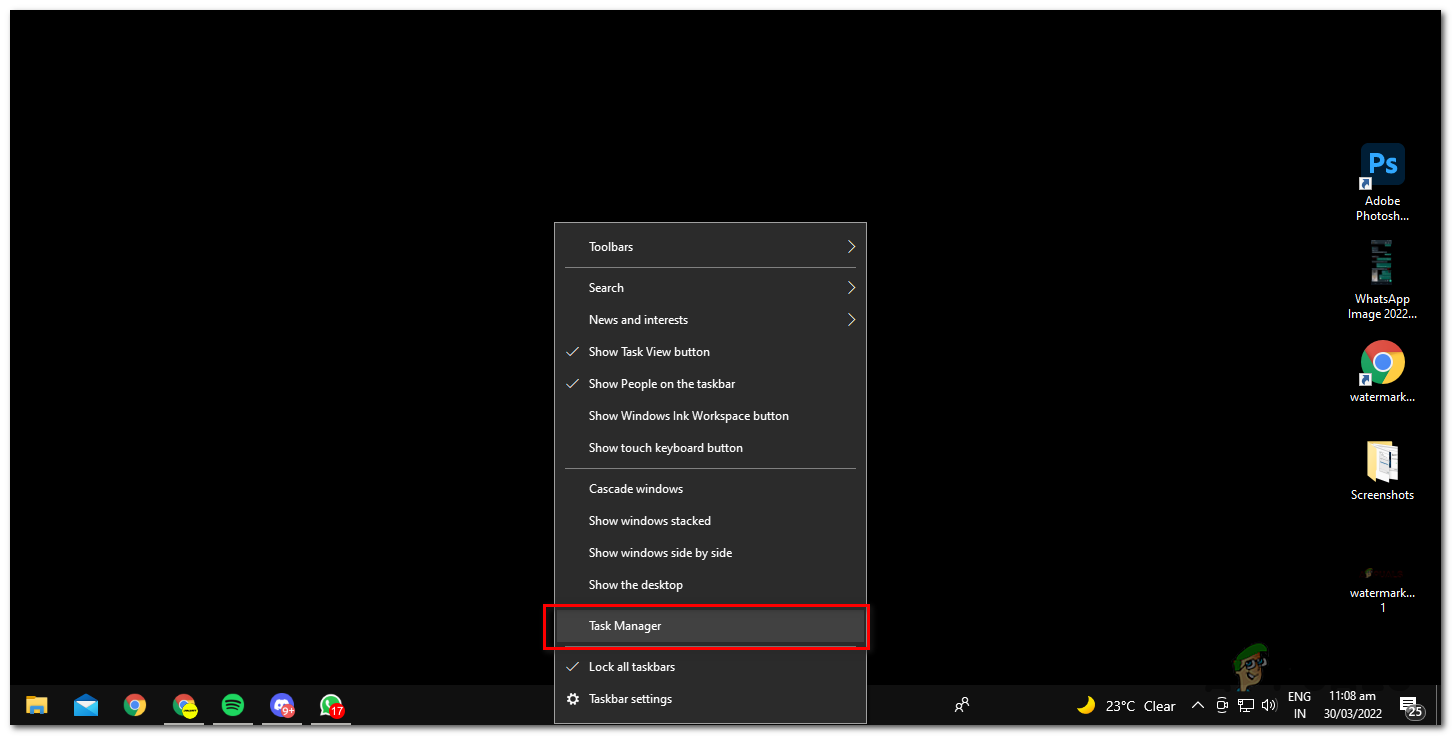Image resolution: width=1452 pixels, height=736 pixels.
Task: Open the News and interests submenu
Action: tap(638, 319)
